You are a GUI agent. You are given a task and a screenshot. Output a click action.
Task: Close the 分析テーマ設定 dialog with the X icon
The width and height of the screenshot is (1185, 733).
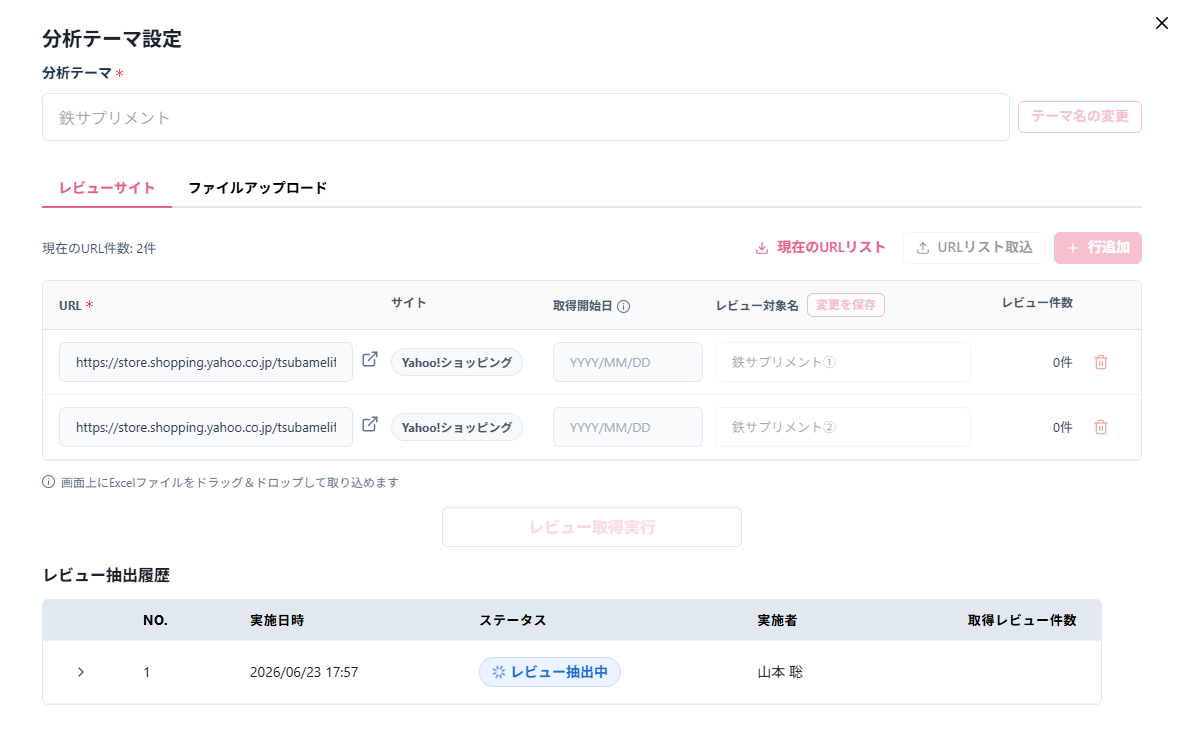(1162, 23)
